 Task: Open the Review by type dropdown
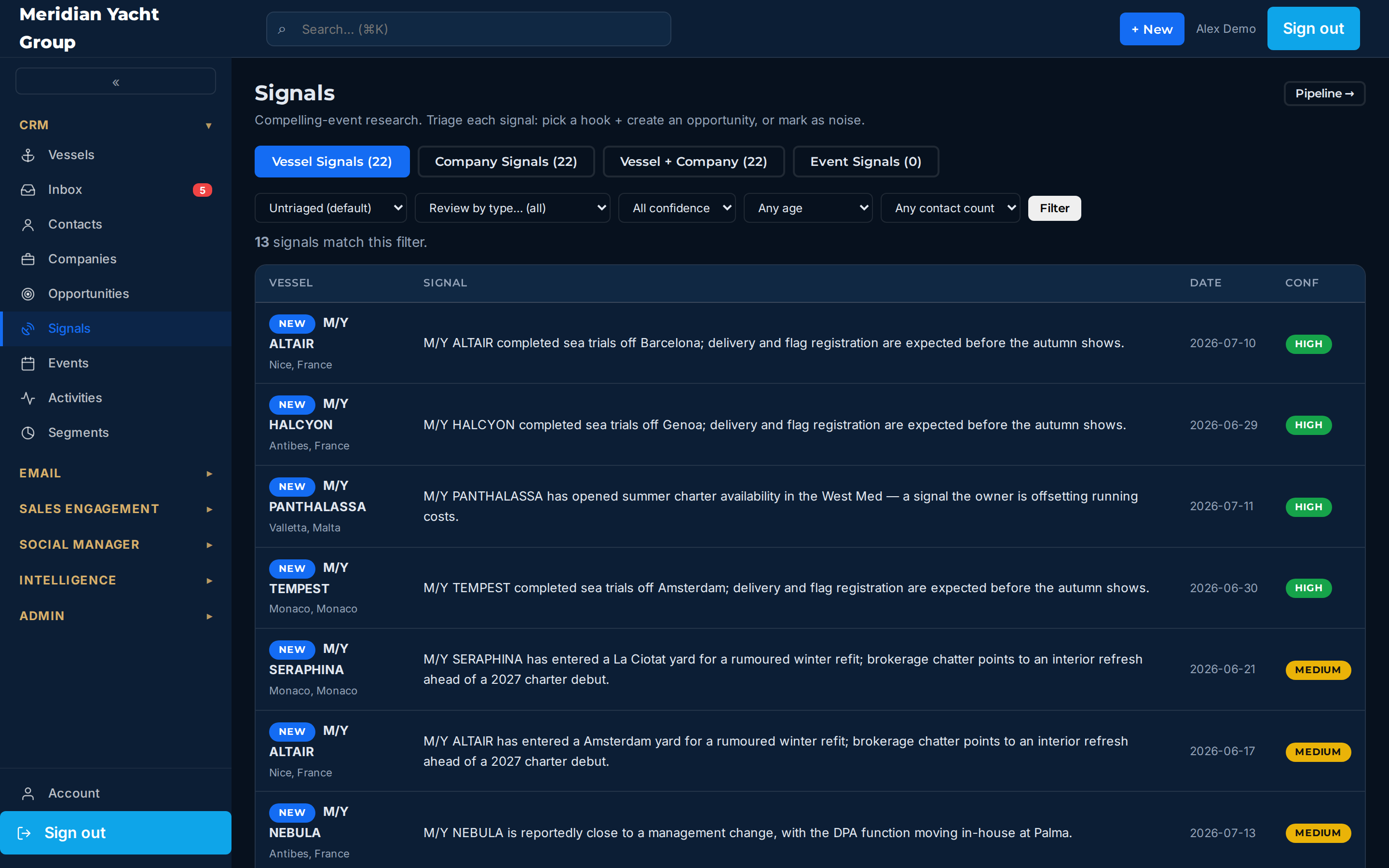point(512,208)
